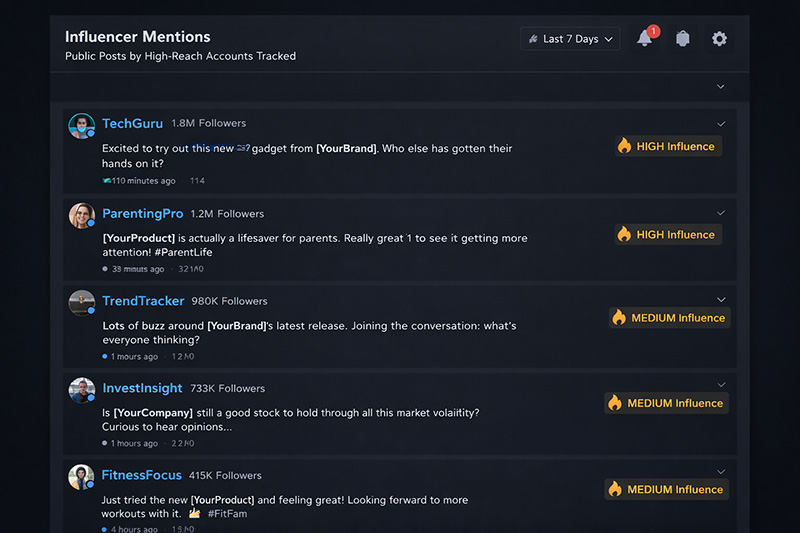Screen dimensions: 800x533
Task: Open settings gear icon
Action: point(719,39)
